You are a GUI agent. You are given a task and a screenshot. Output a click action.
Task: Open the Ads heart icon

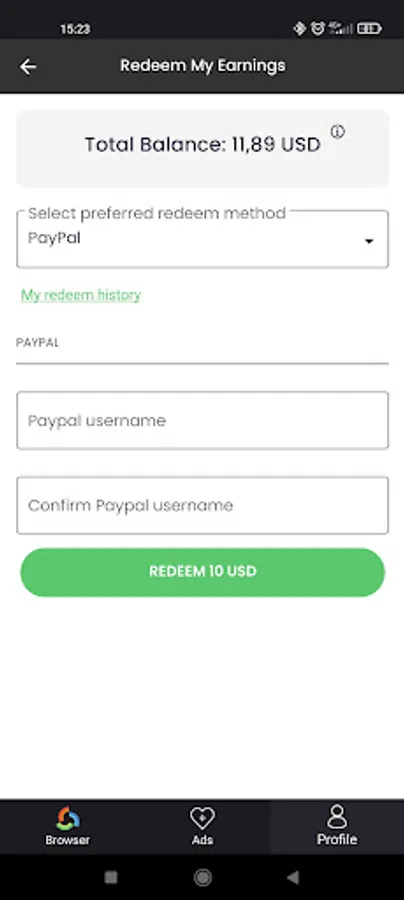point(202,818)
